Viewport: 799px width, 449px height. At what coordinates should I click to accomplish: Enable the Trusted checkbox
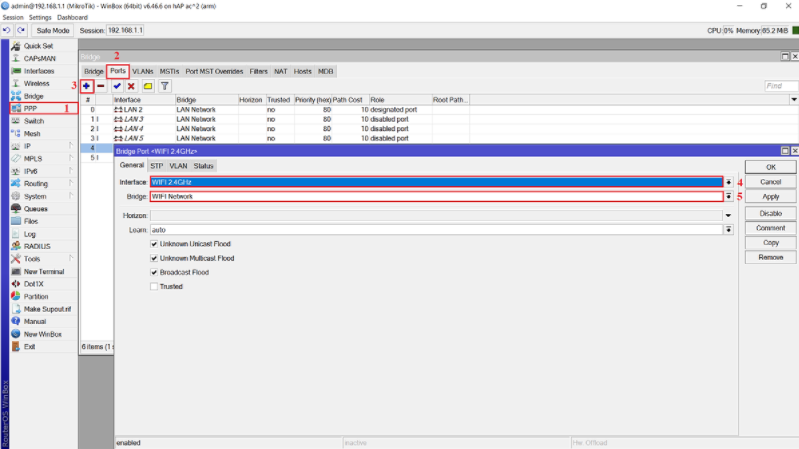pos(153,286)
